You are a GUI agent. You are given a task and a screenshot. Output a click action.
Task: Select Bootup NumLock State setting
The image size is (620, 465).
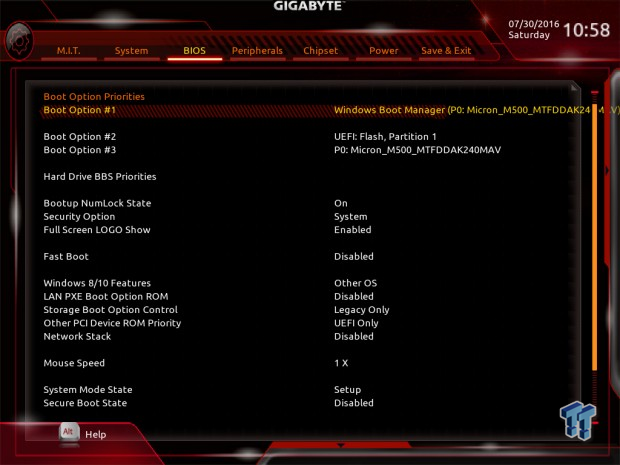click(x=97, y=203)
